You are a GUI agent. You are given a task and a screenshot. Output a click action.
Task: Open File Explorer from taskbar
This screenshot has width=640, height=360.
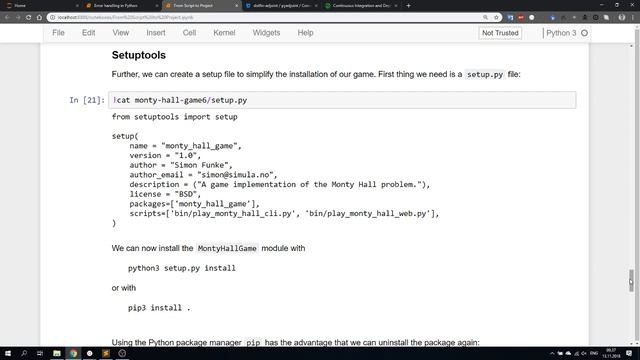click(57, 353)
